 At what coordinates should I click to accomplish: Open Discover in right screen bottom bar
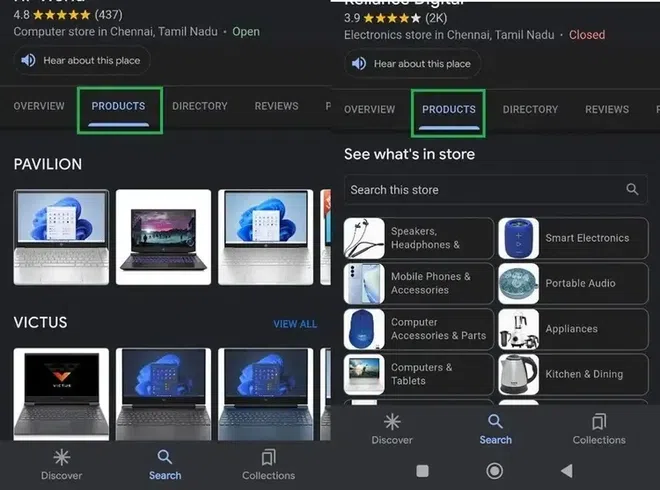(392, 429)
